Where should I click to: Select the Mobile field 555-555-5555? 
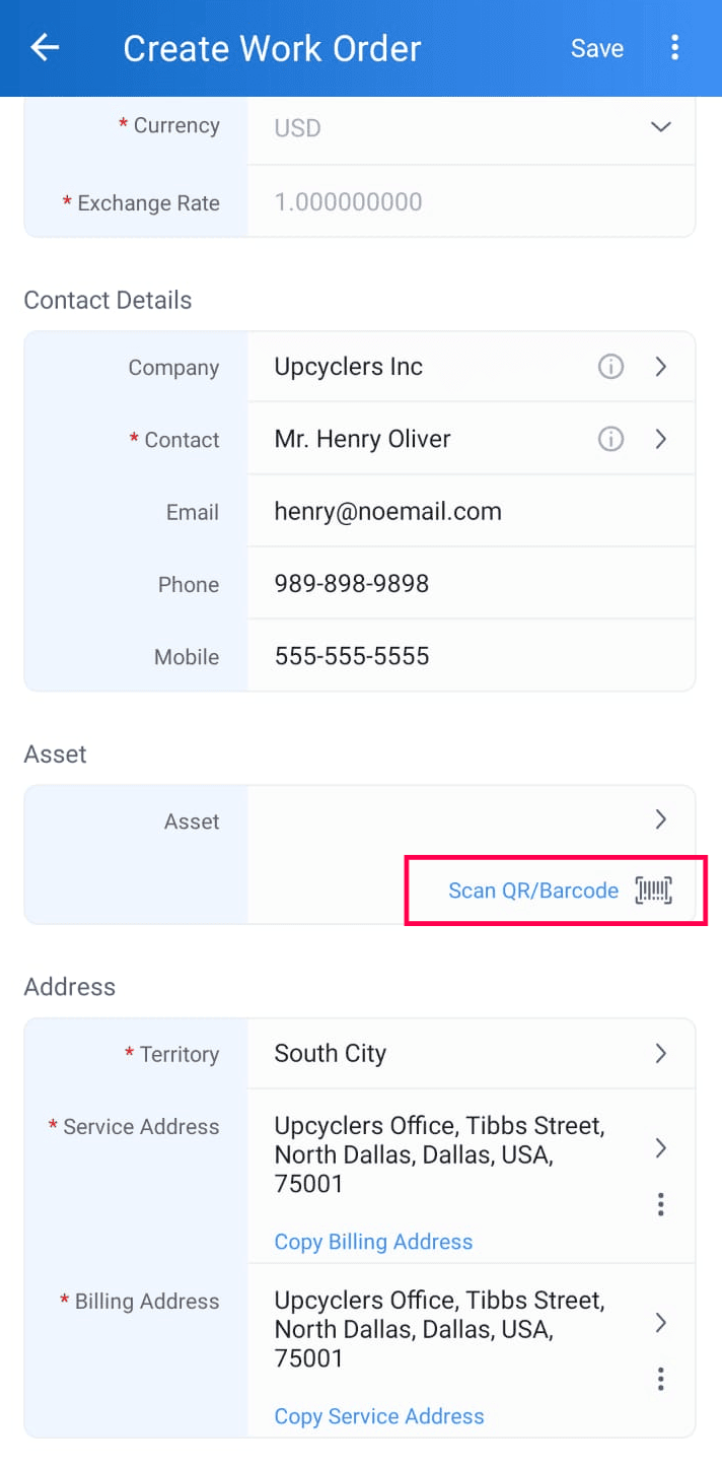471,656
